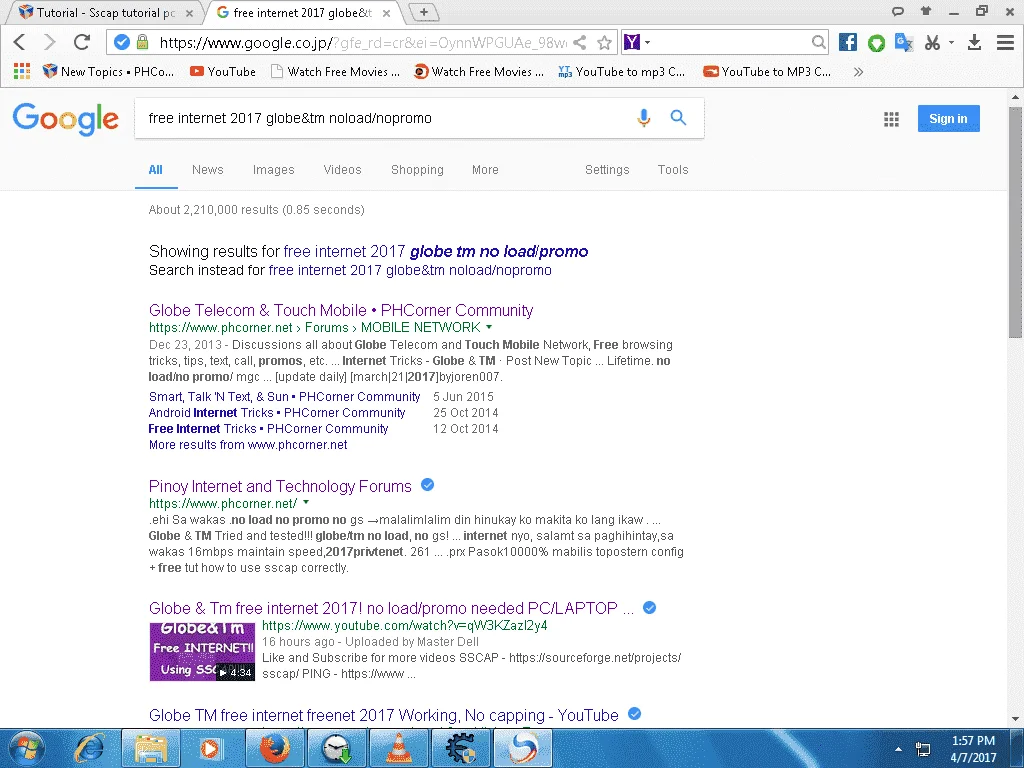The width and height of the screenshot is (1024, 768).
Task: Click the magnifier in browser search box
Action: pyautogui.click(x=818, y=42)
